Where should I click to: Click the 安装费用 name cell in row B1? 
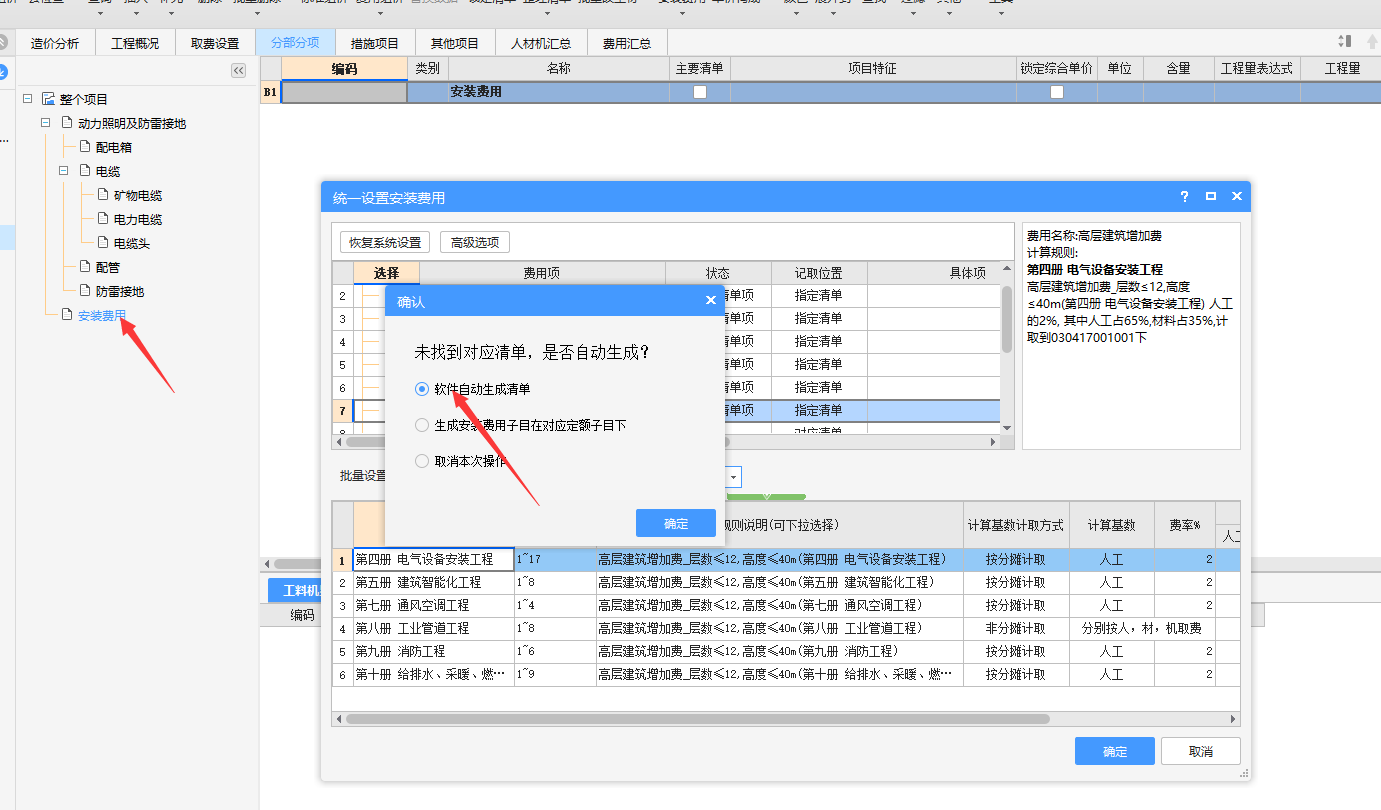click(x=558, y=92)
